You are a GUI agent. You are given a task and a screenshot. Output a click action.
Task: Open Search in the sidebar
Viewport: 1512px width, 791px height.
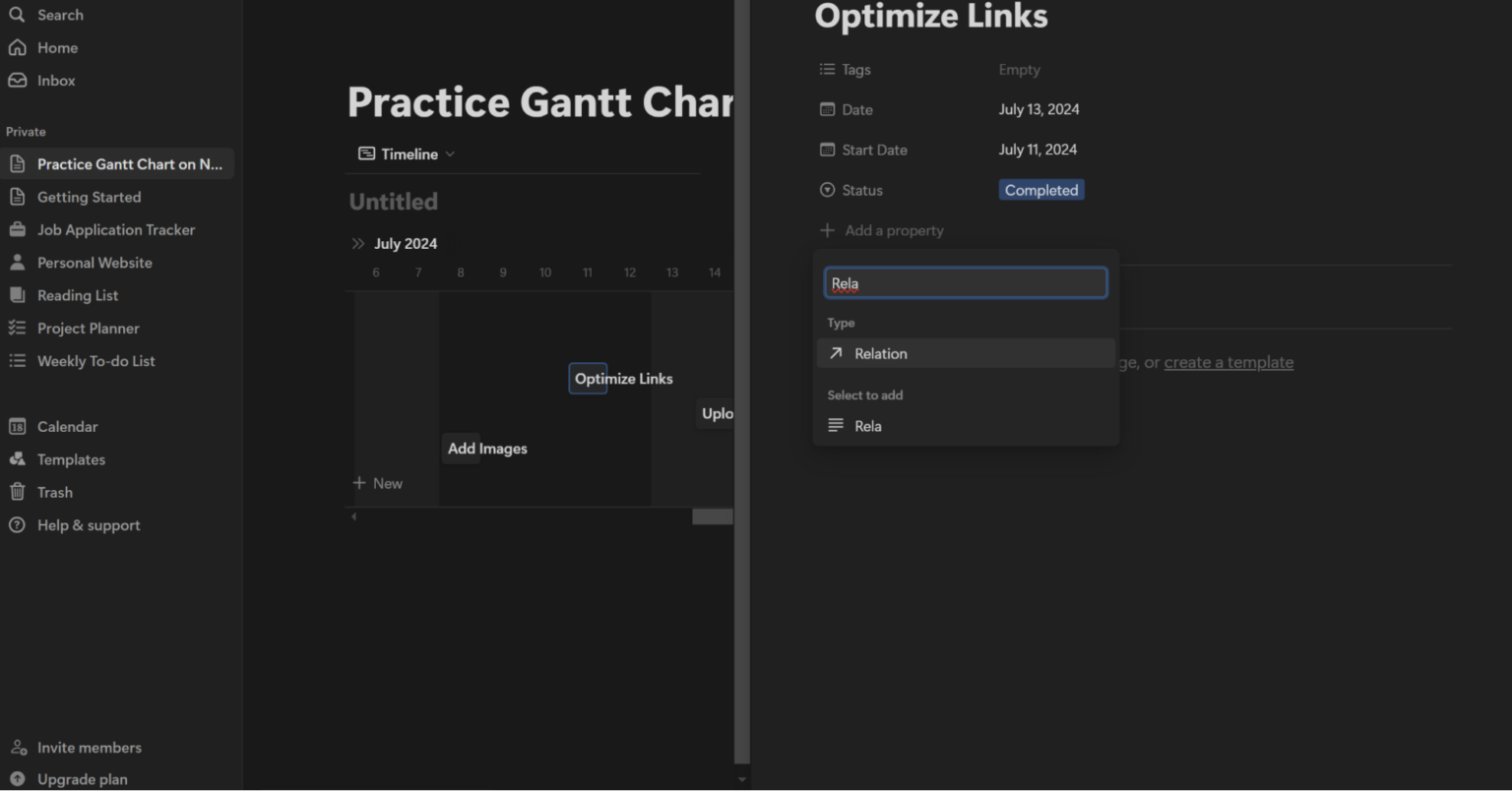[59, 14]
